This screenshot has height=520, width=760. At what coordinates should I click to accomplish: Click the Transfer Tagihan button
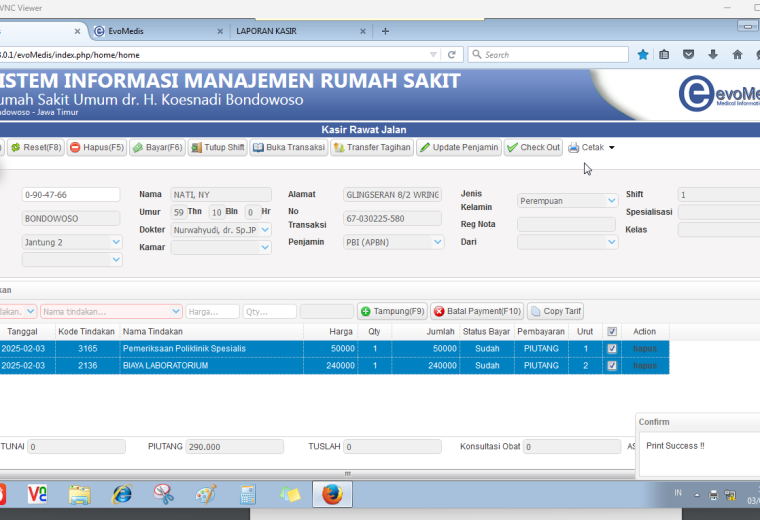[x=372, y=147]
